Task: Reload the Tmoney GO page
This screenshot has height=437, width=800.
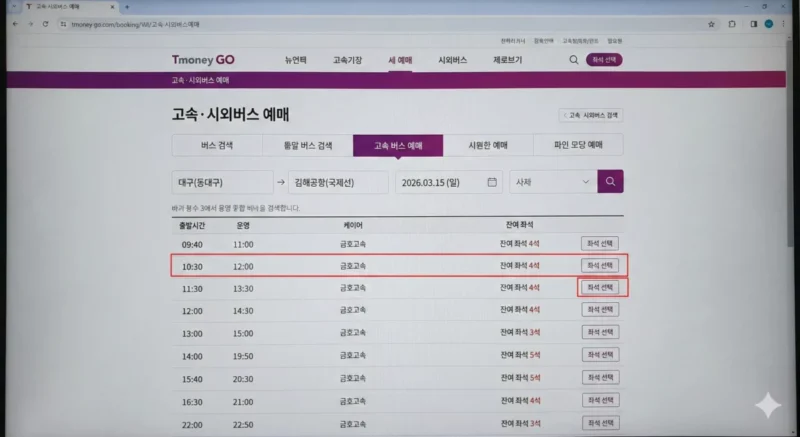Action: point(45,24)
